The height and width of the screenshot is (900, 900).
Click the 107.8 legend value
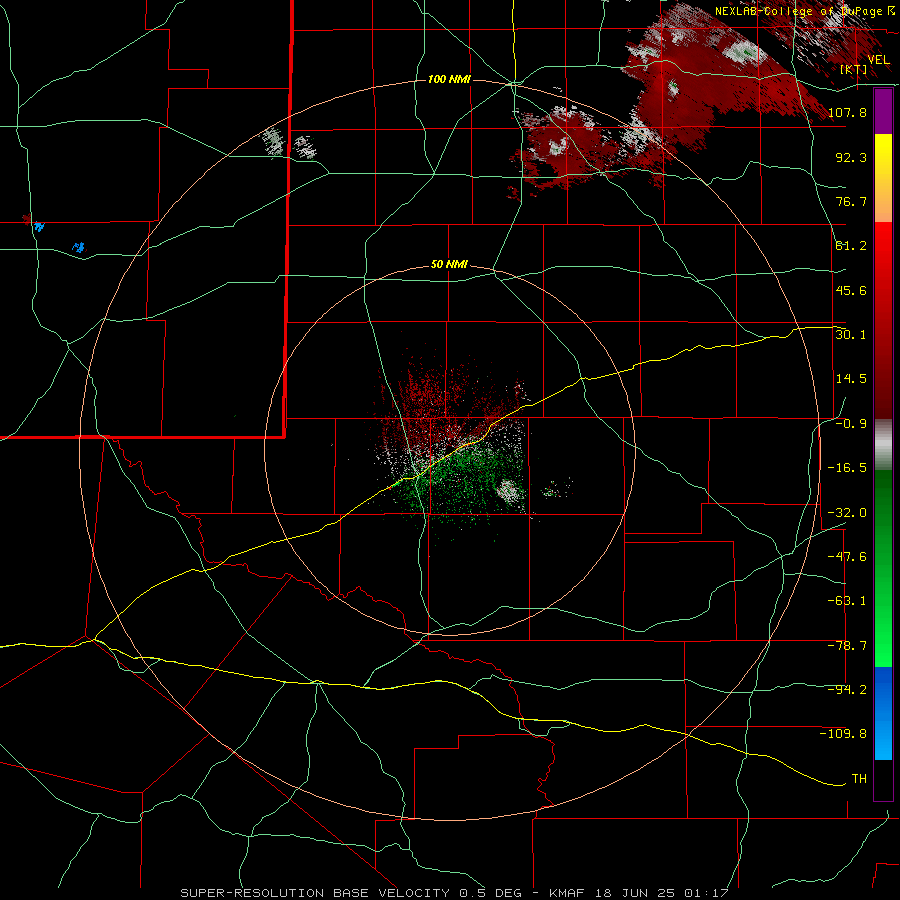pyautogui.click(x=847, y=112)
